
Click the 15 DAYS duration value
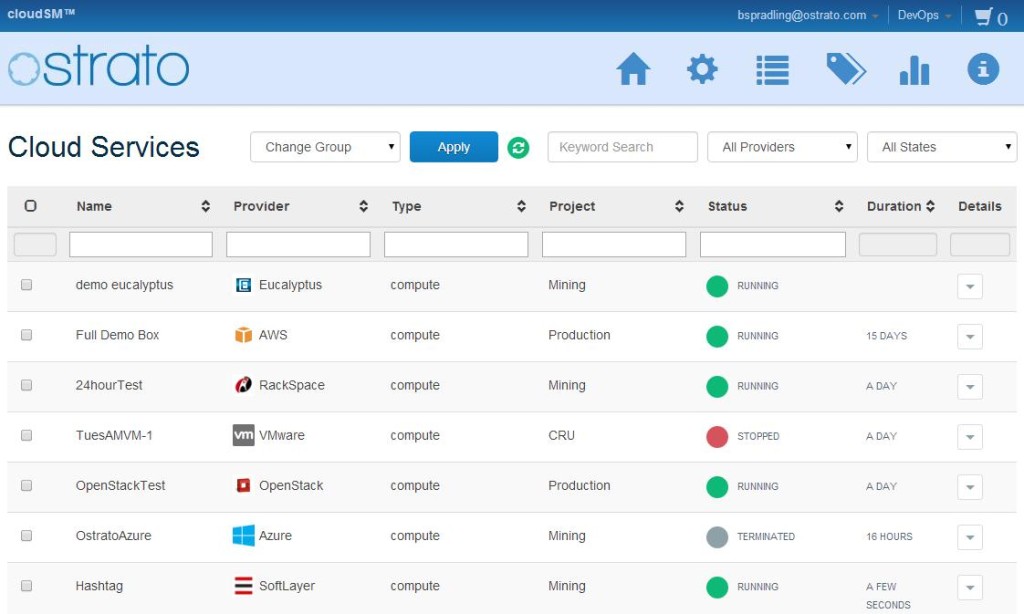[x=886, y=336]
